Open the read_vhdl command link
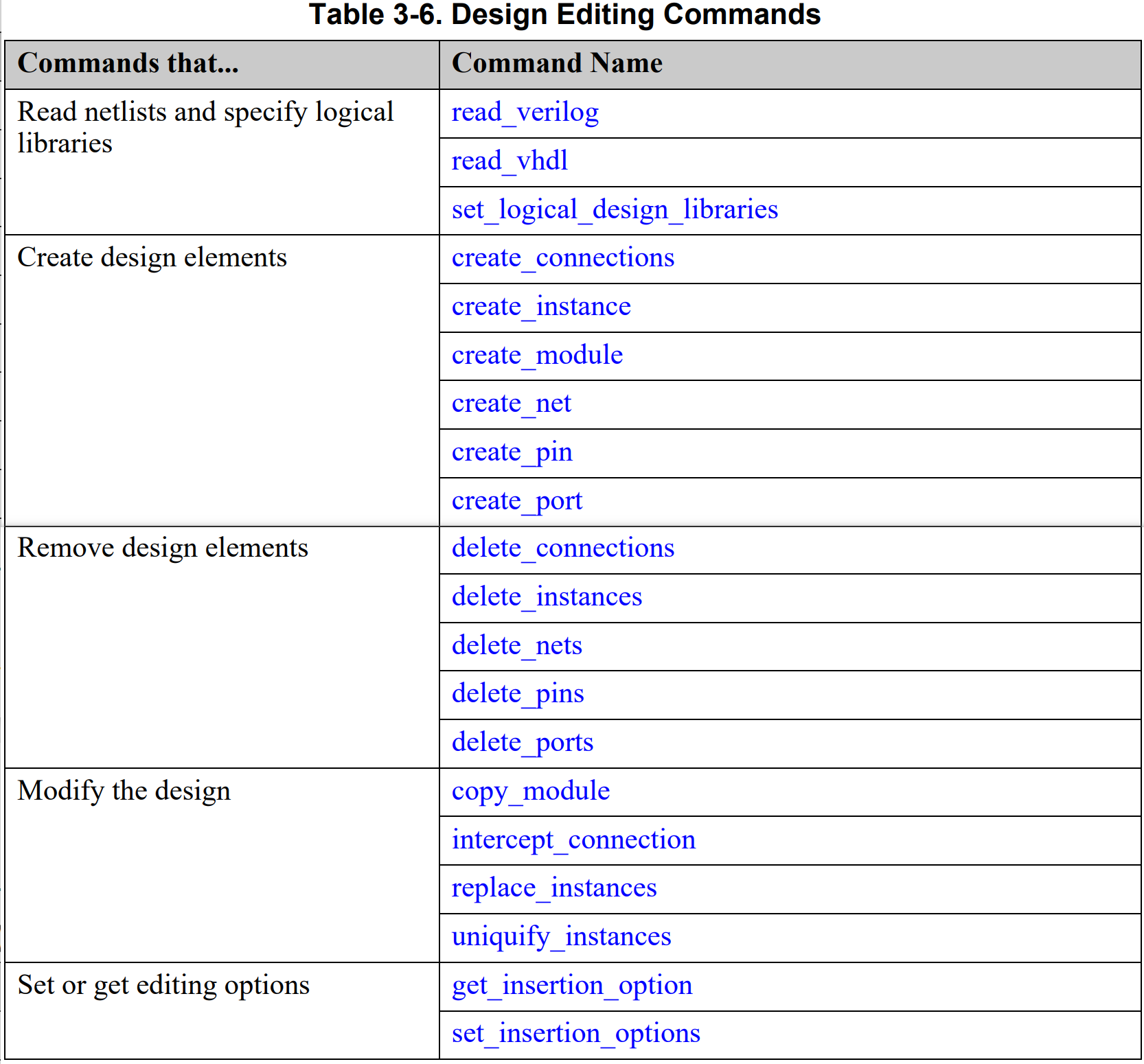 click(510, 162)
